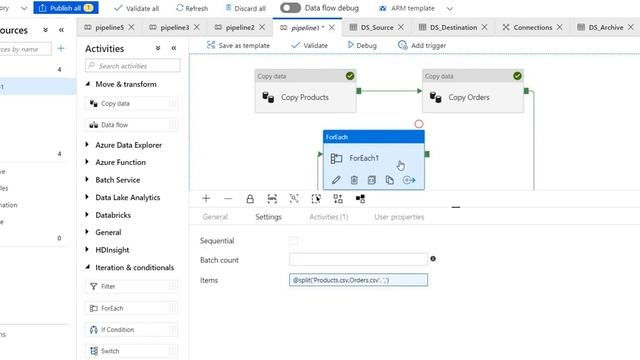
Task: Select the Switch activity
Action: point(131,351)
